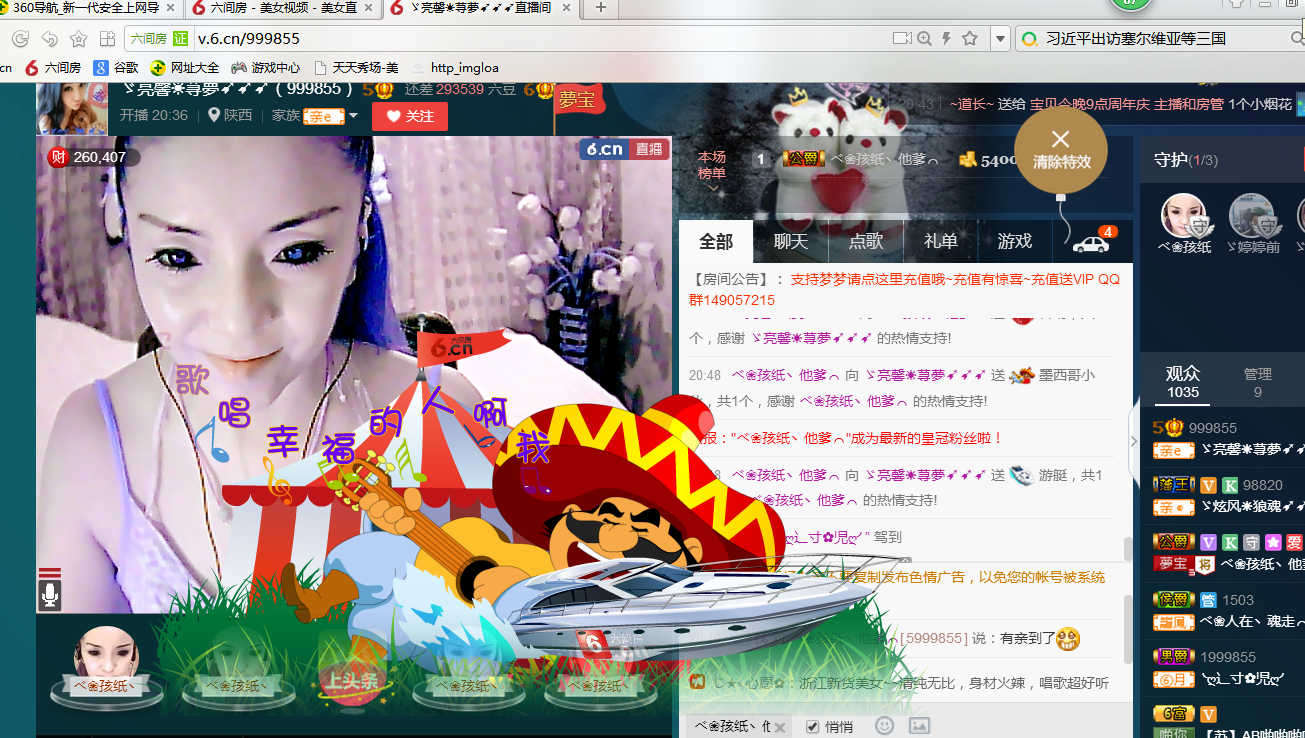Open the 六间房 bookmark

tap(53, 68)
